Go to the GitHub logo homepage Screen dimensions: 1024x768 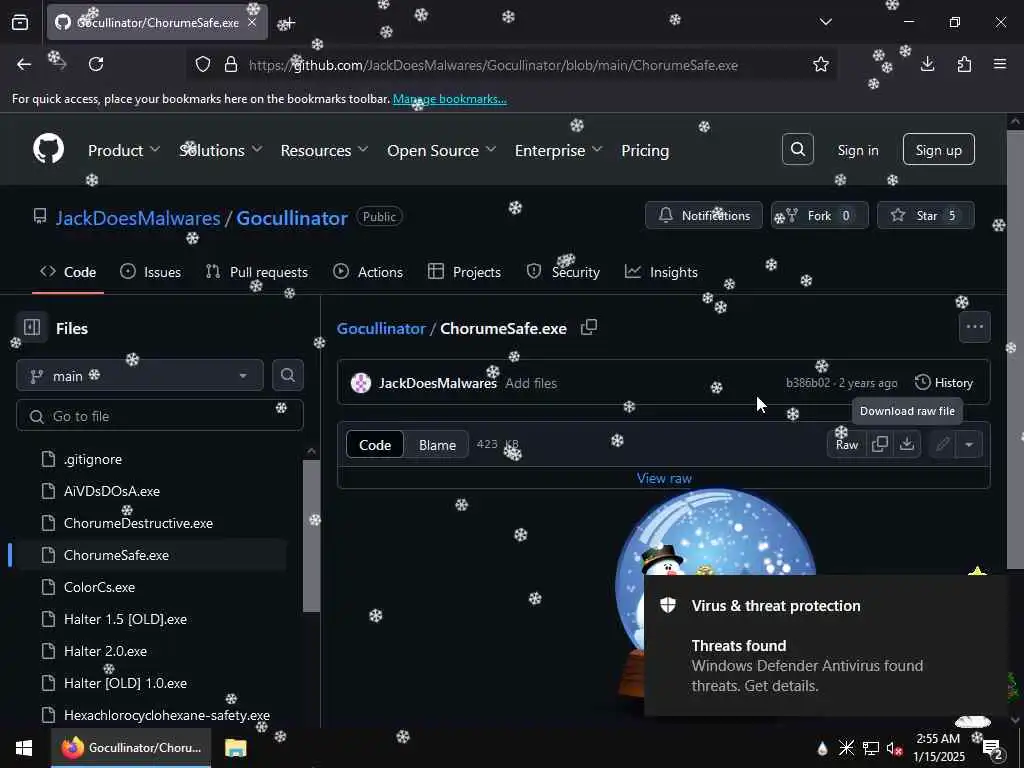[x=48, y=150]
